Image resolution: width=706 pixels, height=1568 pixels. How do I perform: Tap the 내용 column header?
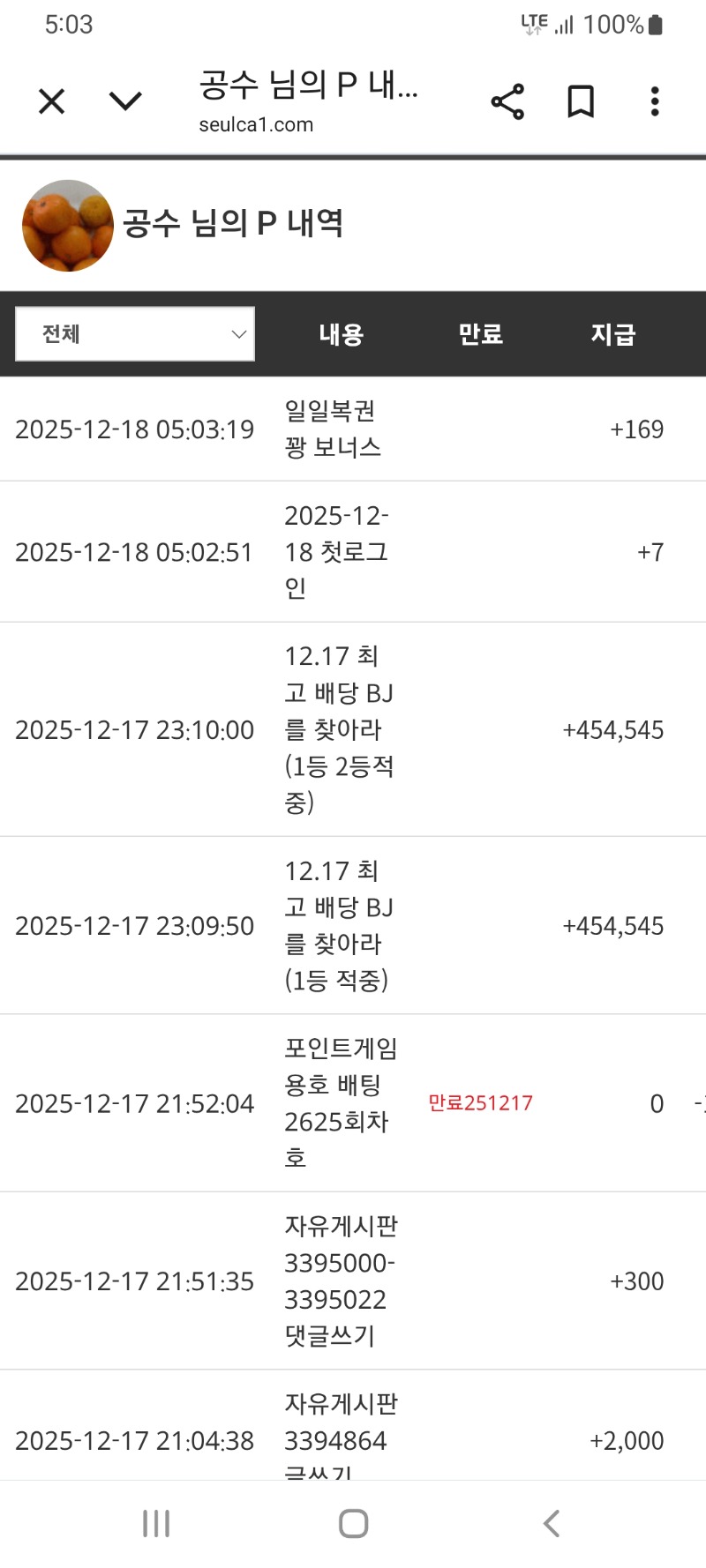pyautogui.click(x=341, y=334)
